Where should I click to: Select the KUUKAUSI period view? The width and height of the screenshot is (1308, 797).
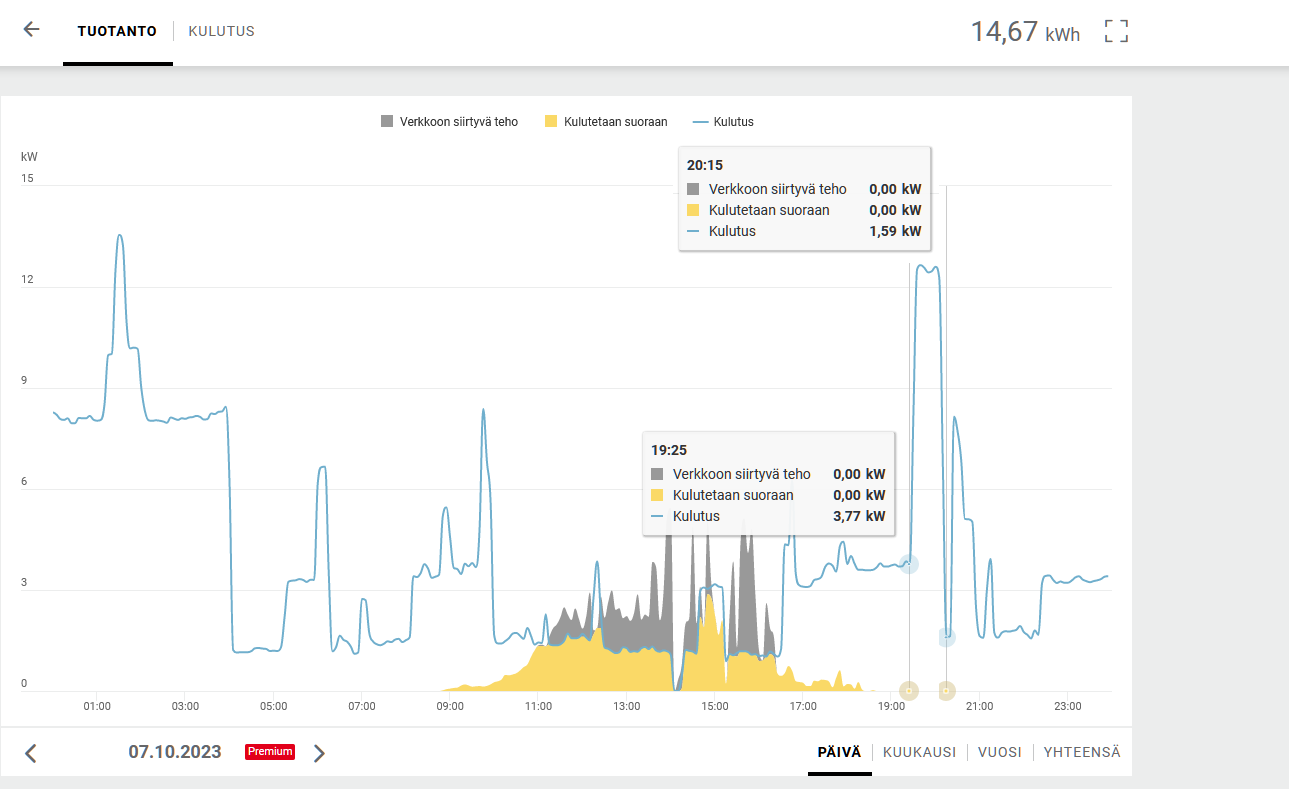tap(919, 752)
